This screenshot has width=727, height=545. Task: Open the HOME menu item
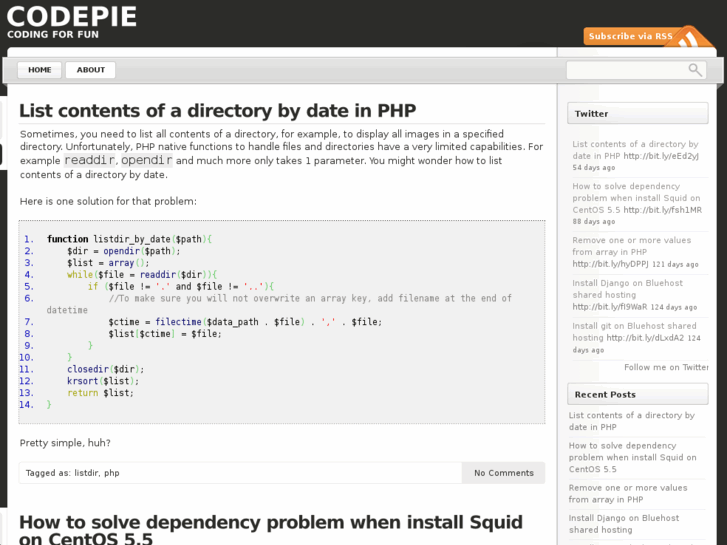point(39,70)
